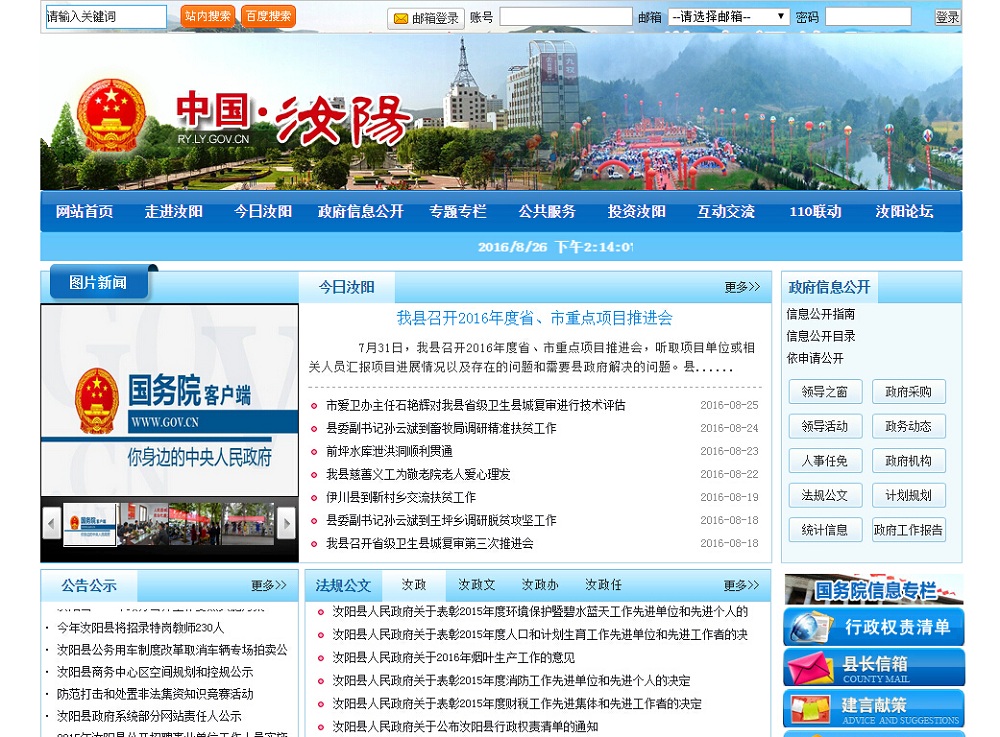Click the 登录 button
Viewport: 1000px width, 737px height.
(947, 17)
